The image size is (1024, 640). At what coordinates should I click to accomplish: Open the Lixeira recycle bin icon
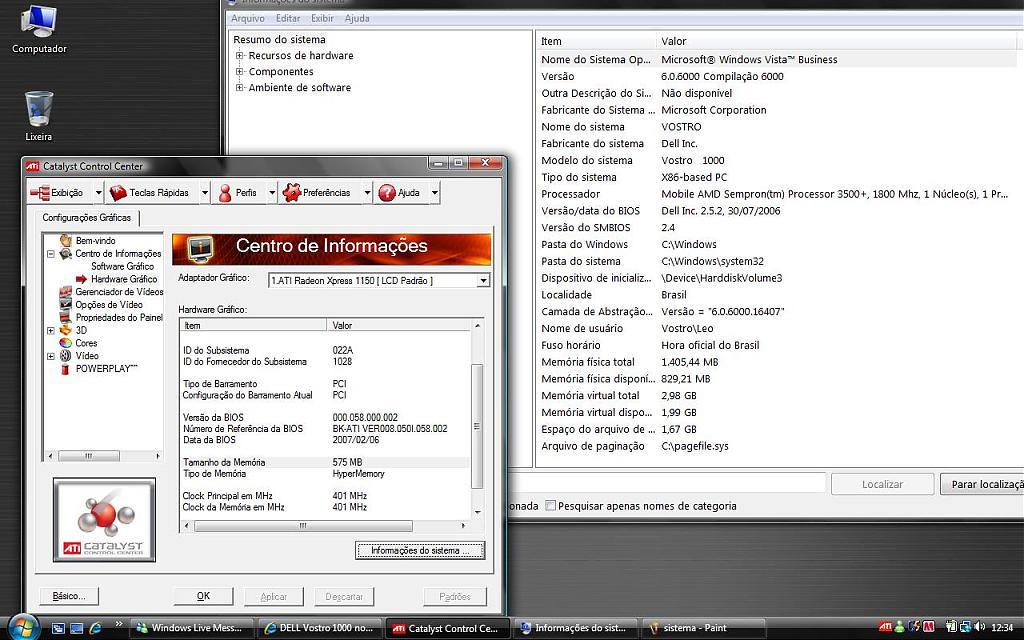click(39, 116)
